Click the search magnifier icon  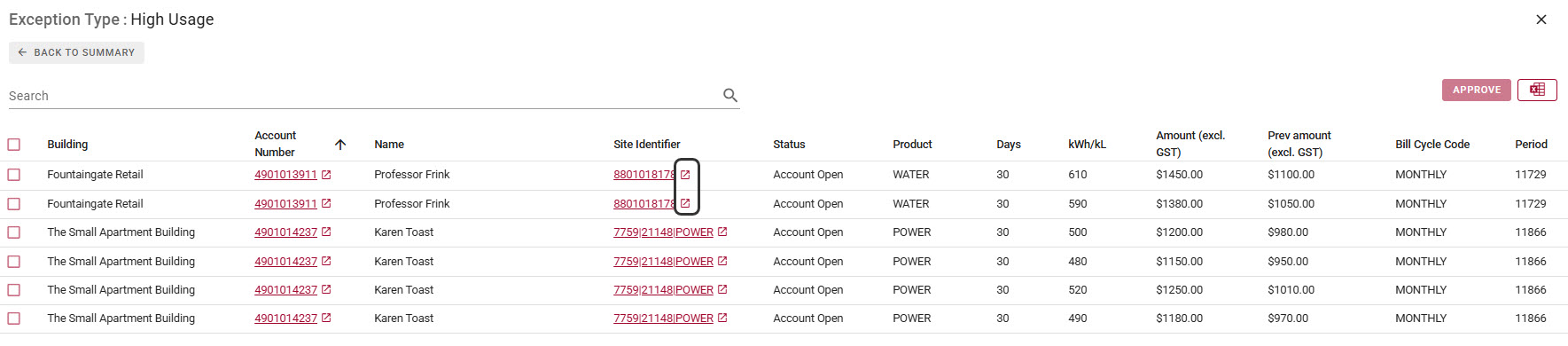[730, 95]
